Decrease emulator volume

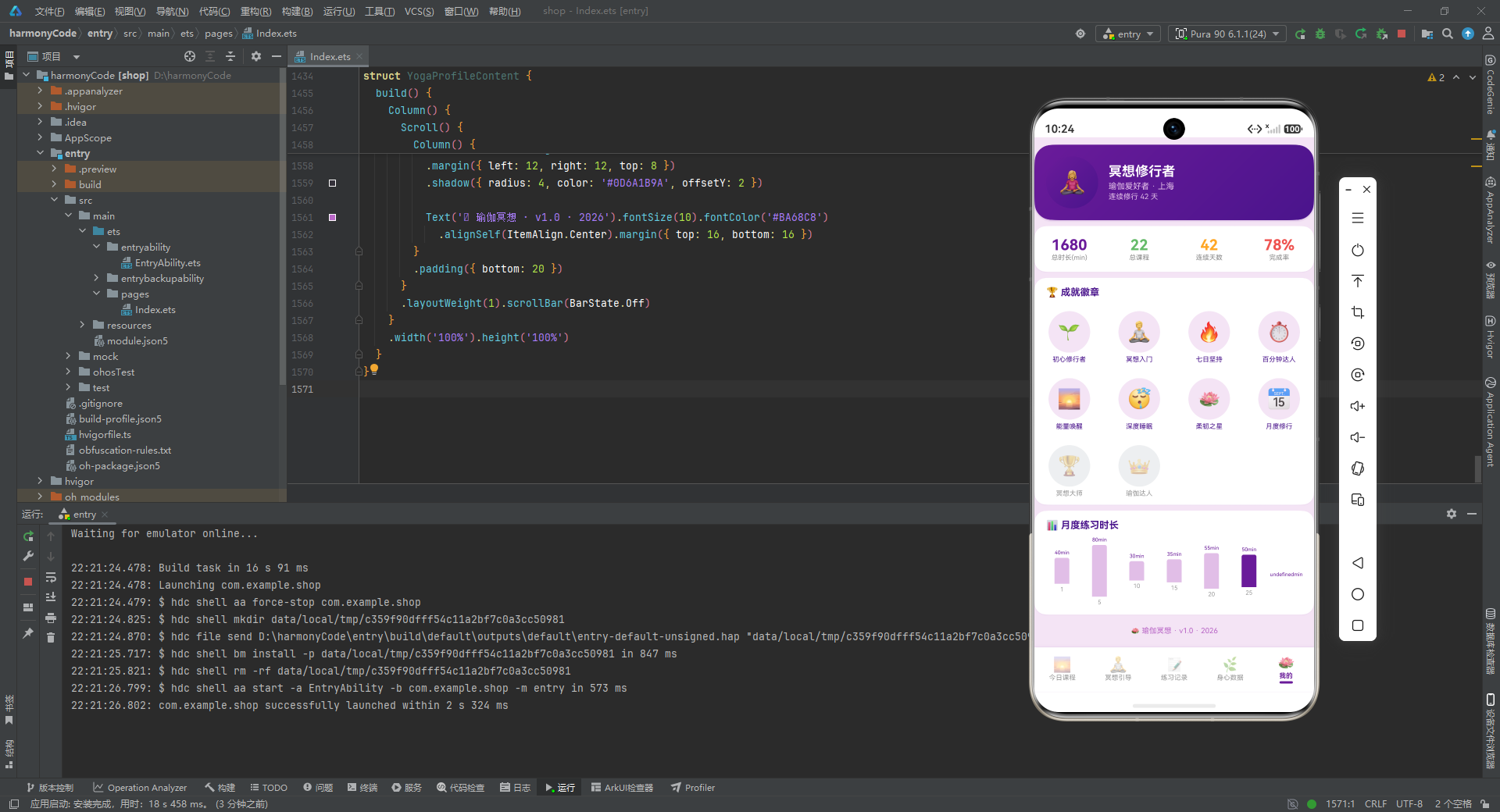[1358, 437]
